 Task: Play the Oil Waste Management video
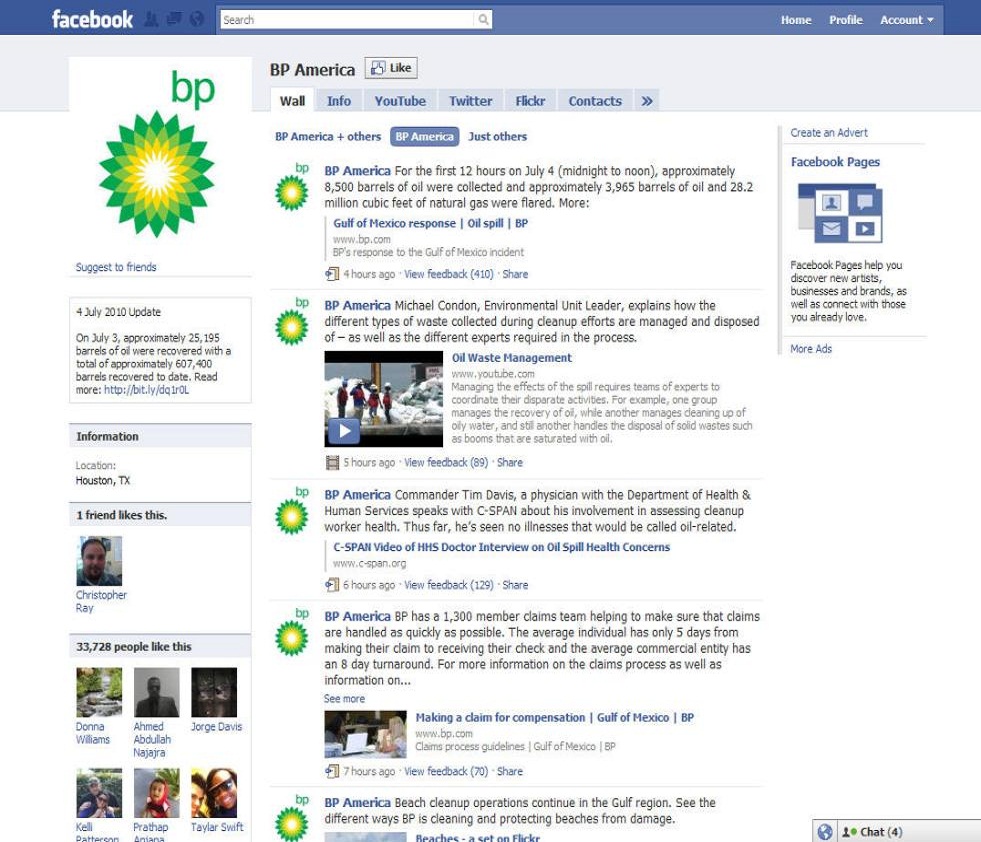click(x=345, y=430)
